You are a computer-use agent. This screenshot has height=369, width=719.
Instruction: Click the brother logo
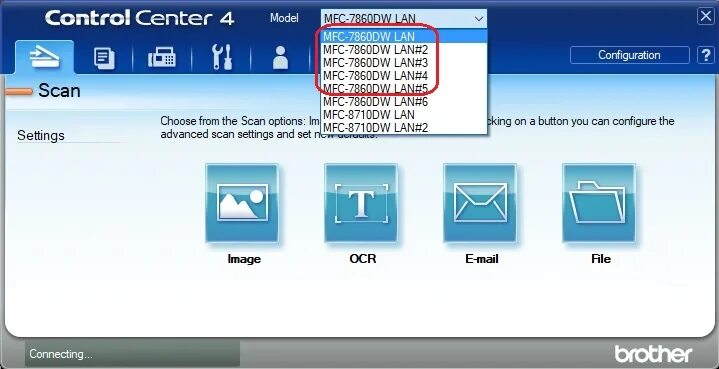(653, 354)
